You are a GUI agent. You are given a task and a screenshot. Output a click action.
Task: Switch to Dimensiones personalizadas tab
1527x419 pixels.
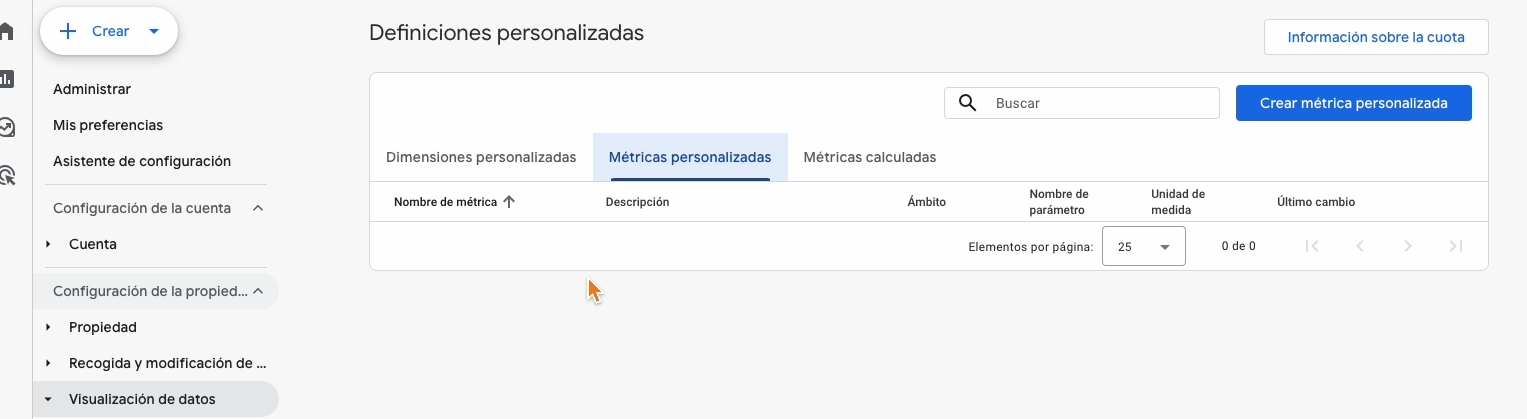481,157
